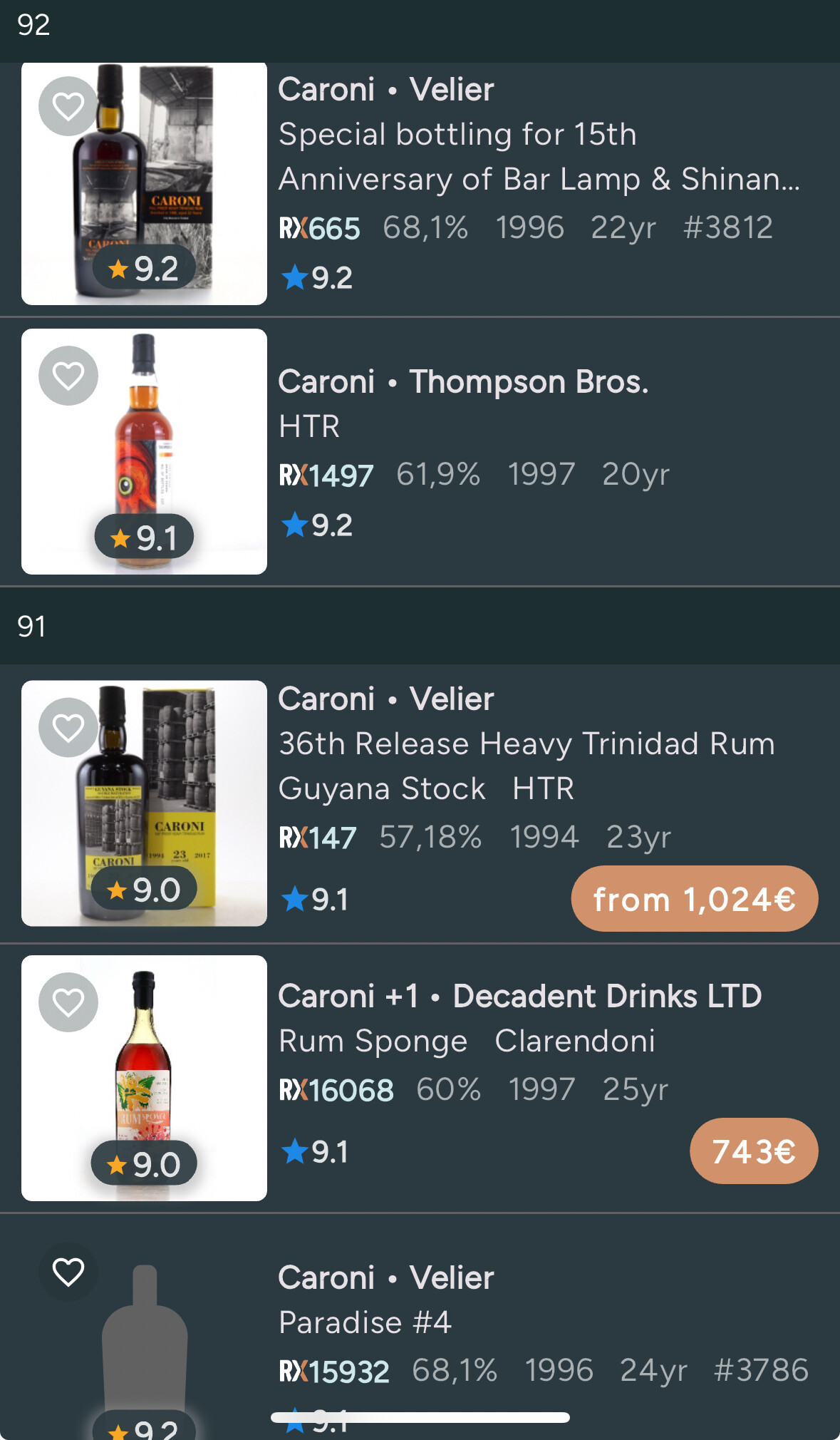Open the RX1497 rum ID link
The height and width of the screenshot is (1440, 840).
[x=326, y=475]
